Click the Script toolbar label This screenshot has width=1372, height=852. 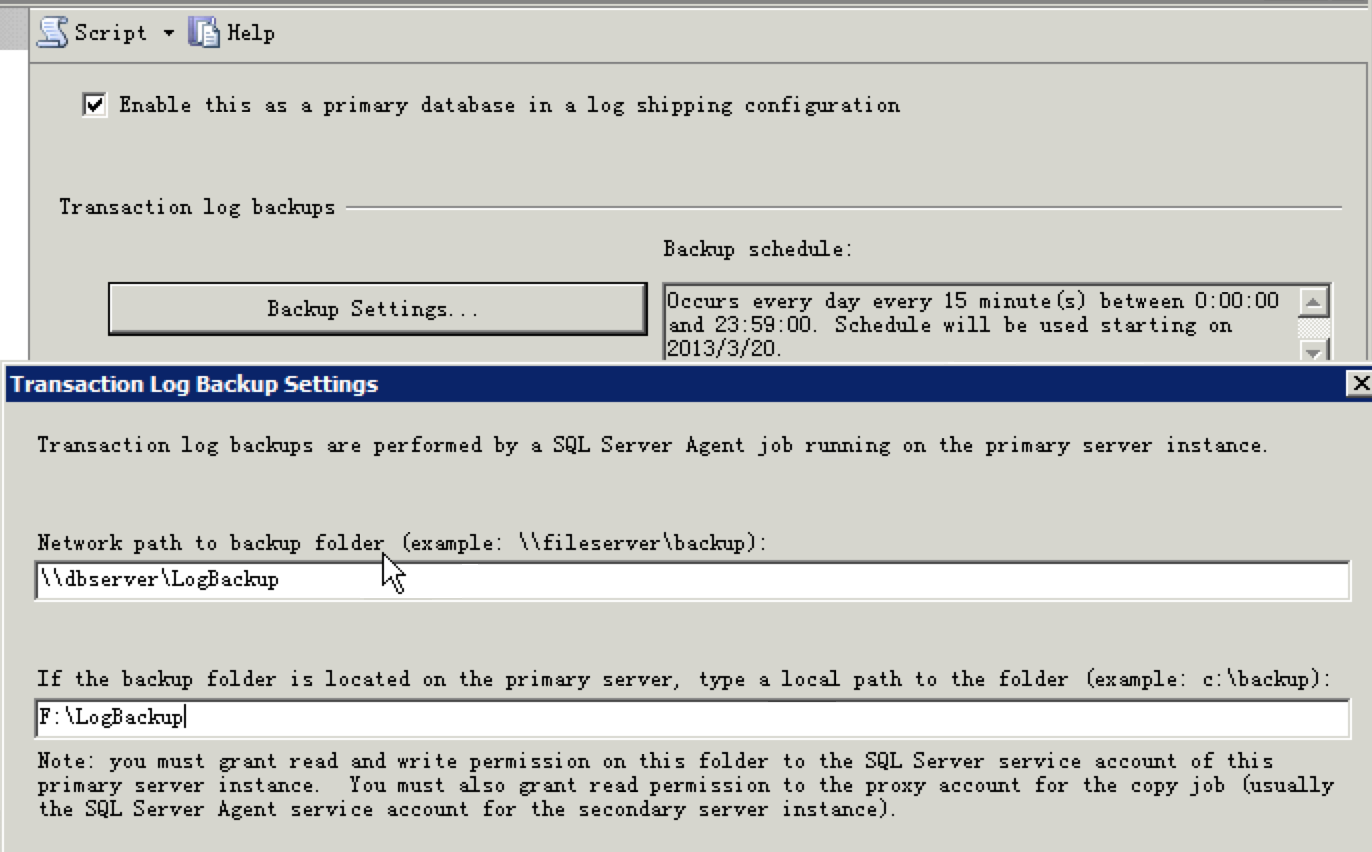110,33
